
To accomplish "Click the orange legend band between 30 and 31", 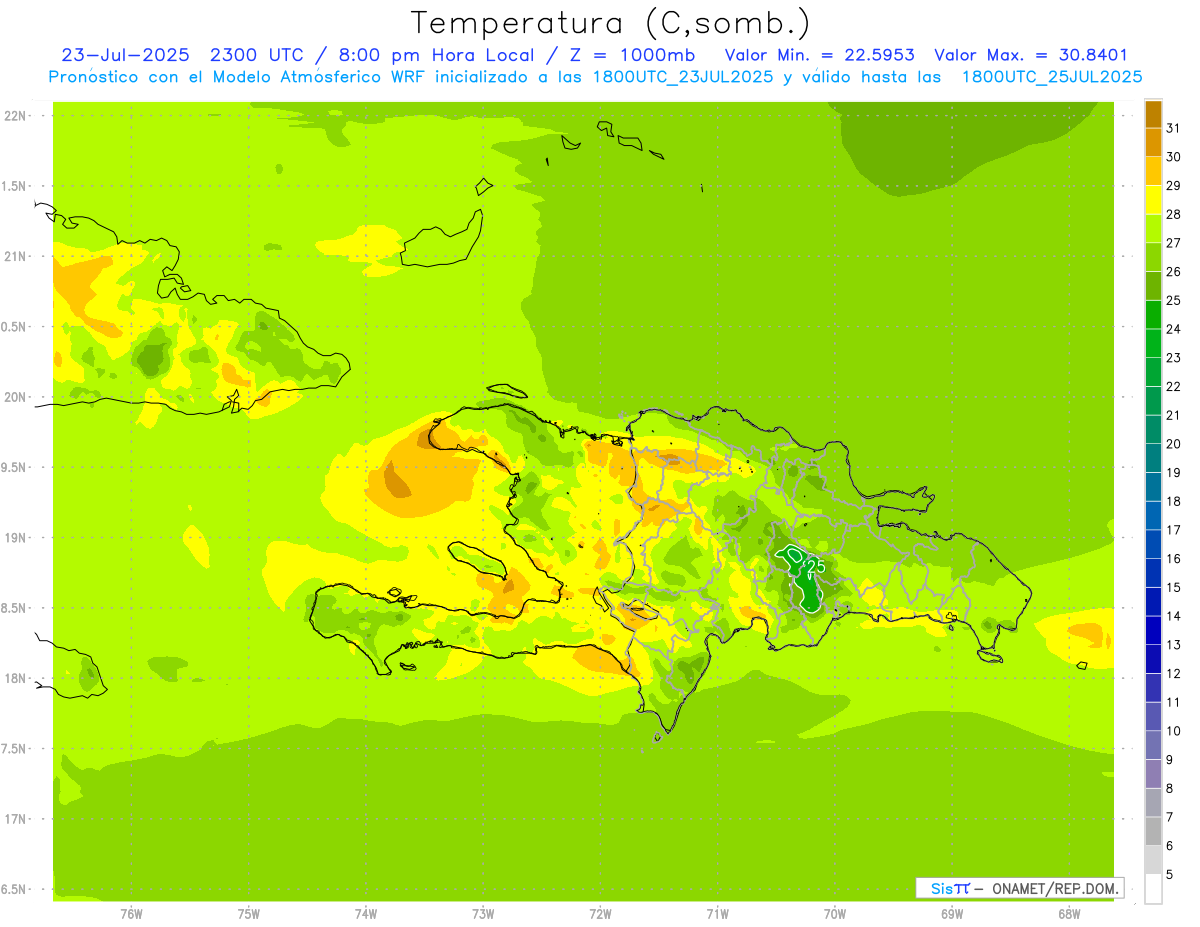I will (1153, 142).
